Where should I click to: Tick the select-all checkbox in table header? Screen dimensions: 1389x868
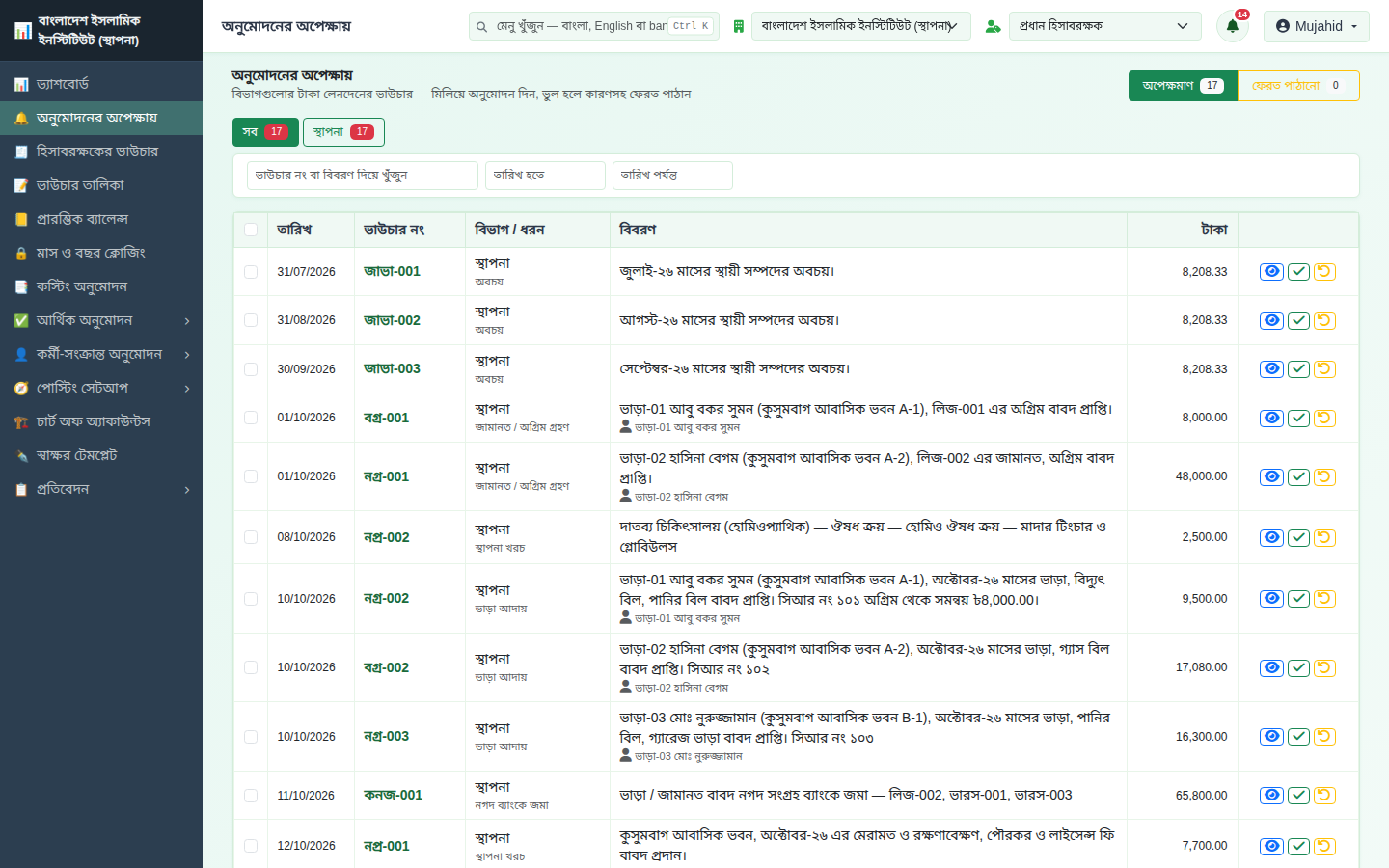coord(251,230)
